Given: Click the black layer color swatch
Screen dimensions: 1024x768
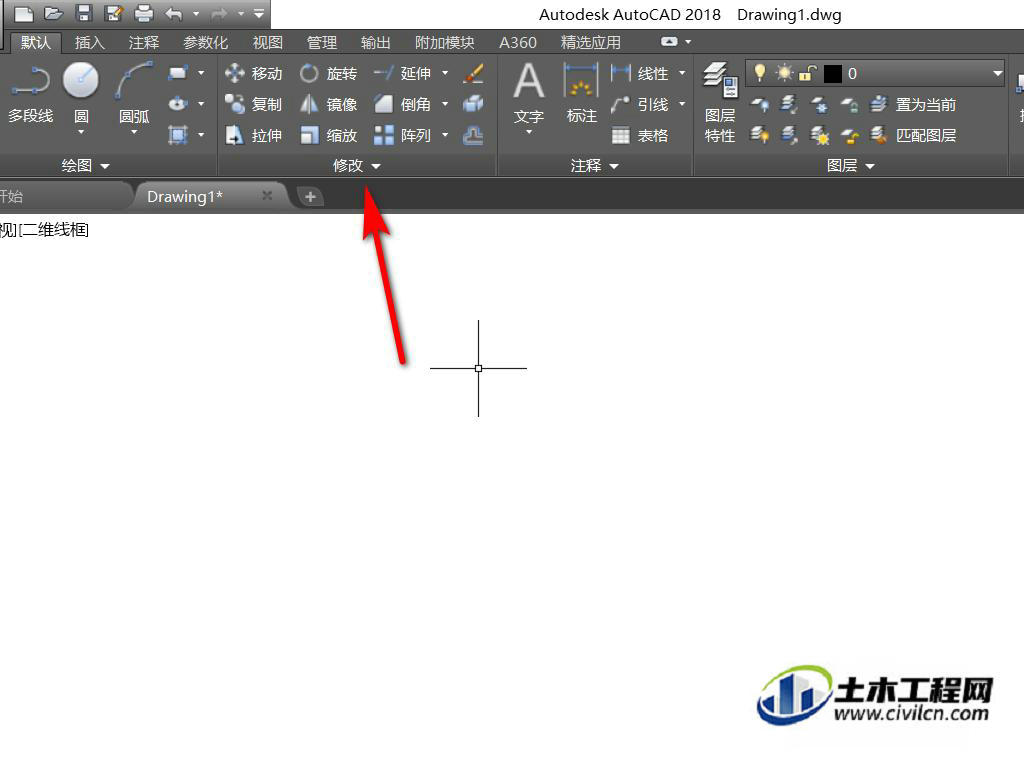Looking at the screenshot, I should tap(833, 74).
